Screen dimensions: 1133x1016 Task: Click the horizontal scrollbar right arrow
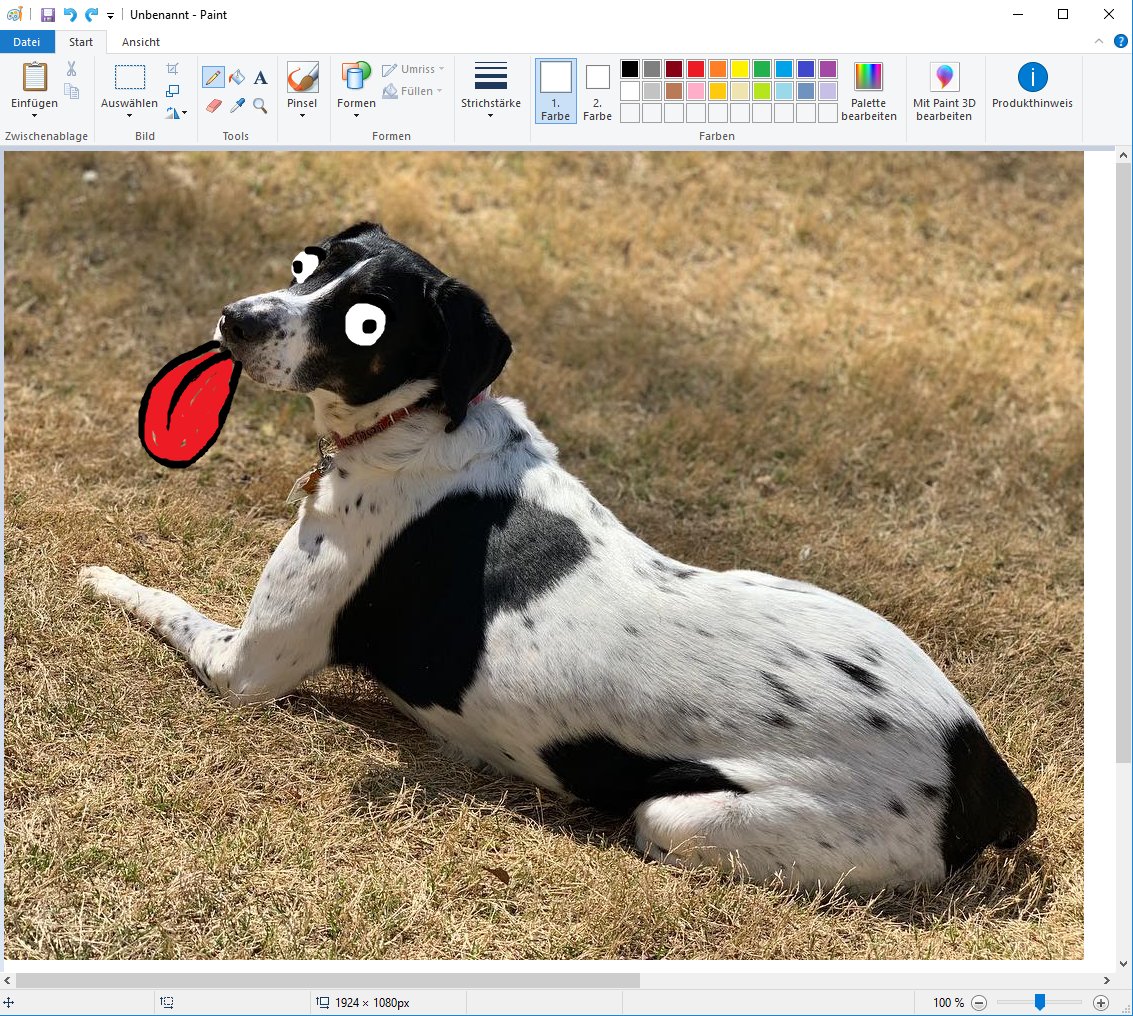[1106, 981]
